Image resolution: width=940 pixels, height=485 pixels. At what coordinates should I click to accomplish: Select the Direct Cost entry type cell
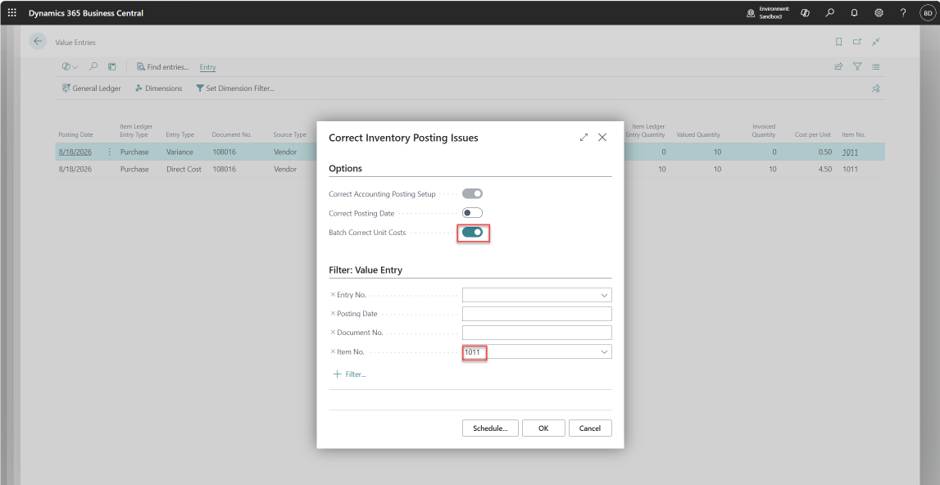(183, 169)
